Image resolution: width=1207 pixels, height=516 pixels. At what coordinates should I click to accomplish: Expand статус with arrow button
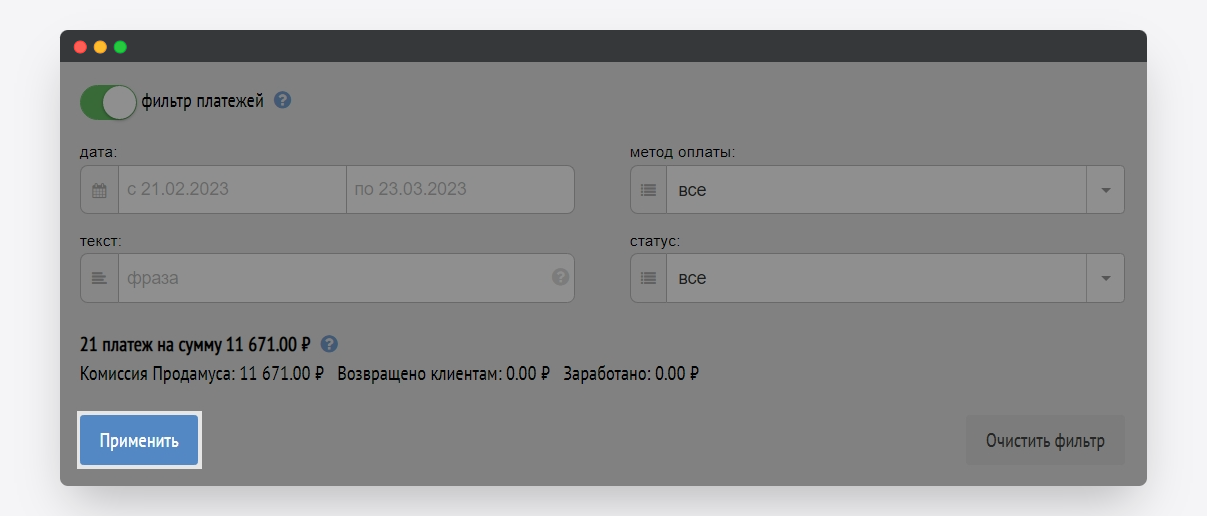coord(1105,278)
